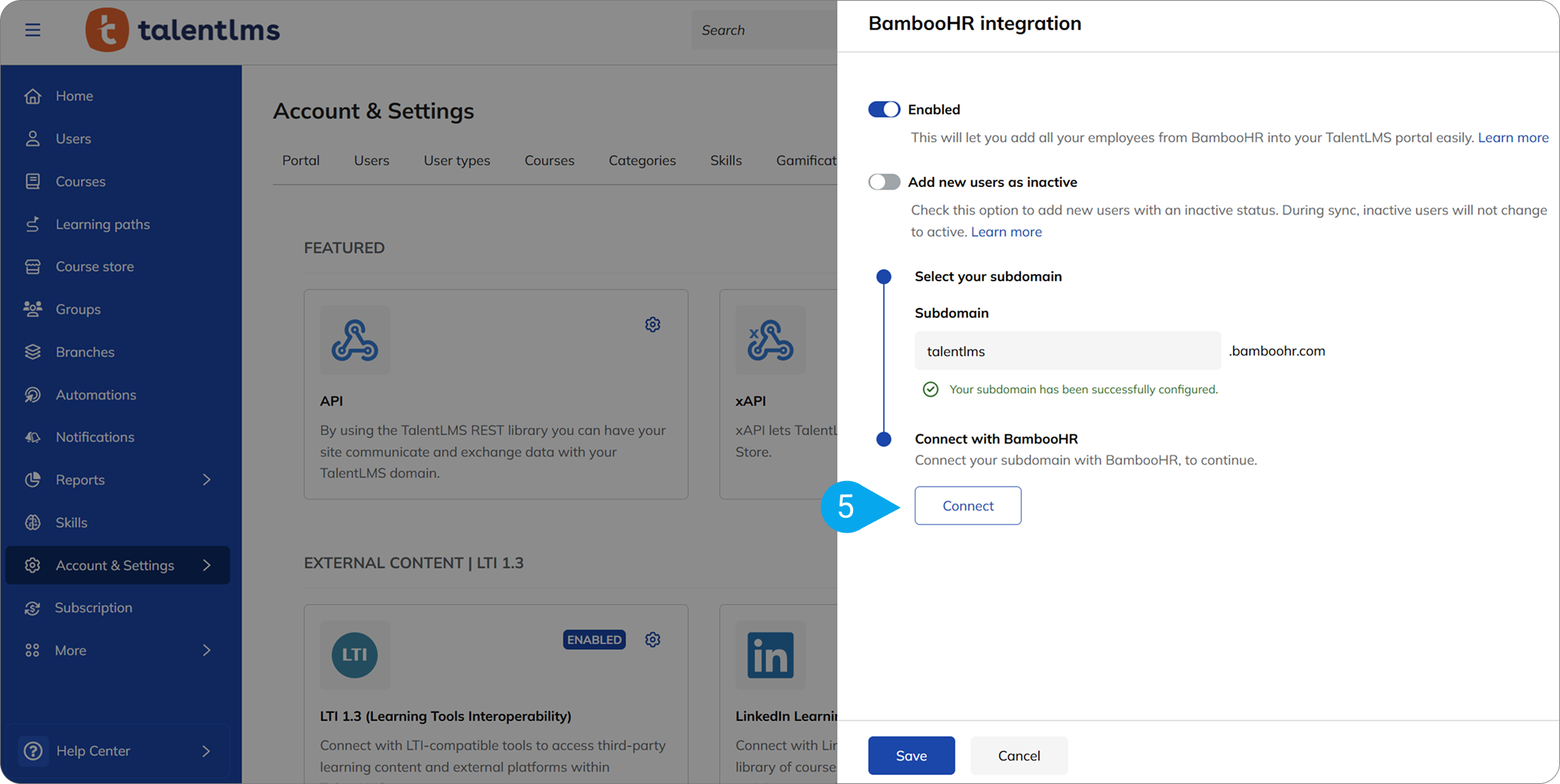Expand the Reports submenu chevron
This screenshot has height=784, width=1560.
pos(207,480)
